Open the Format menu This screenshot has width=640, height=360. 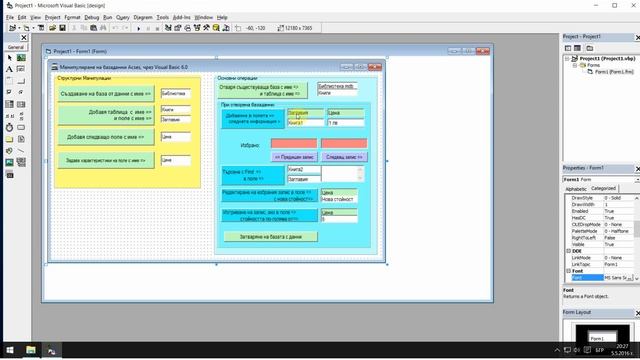tap(72, 18)
